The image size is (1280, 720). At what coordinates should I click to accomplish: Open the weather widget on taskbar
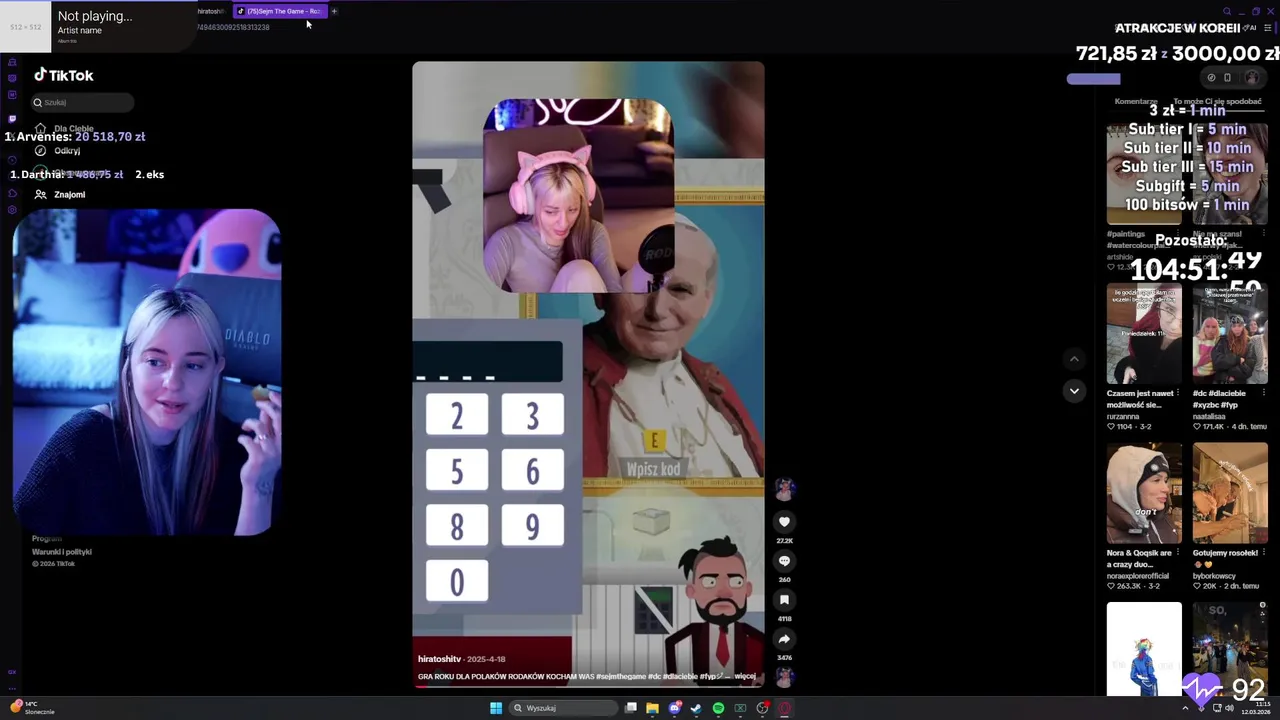click(33, 707)
